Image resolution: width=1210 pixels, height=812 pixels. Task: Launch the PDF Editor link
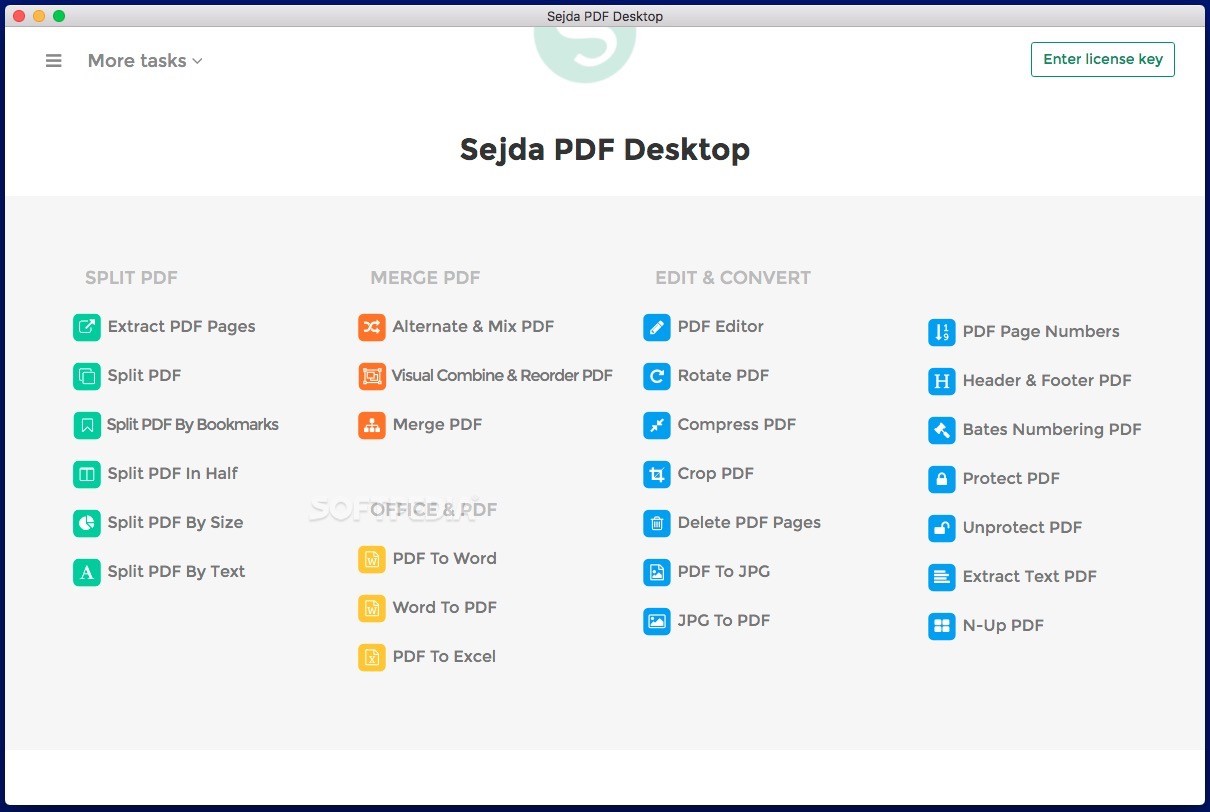[x=720, y=327]
